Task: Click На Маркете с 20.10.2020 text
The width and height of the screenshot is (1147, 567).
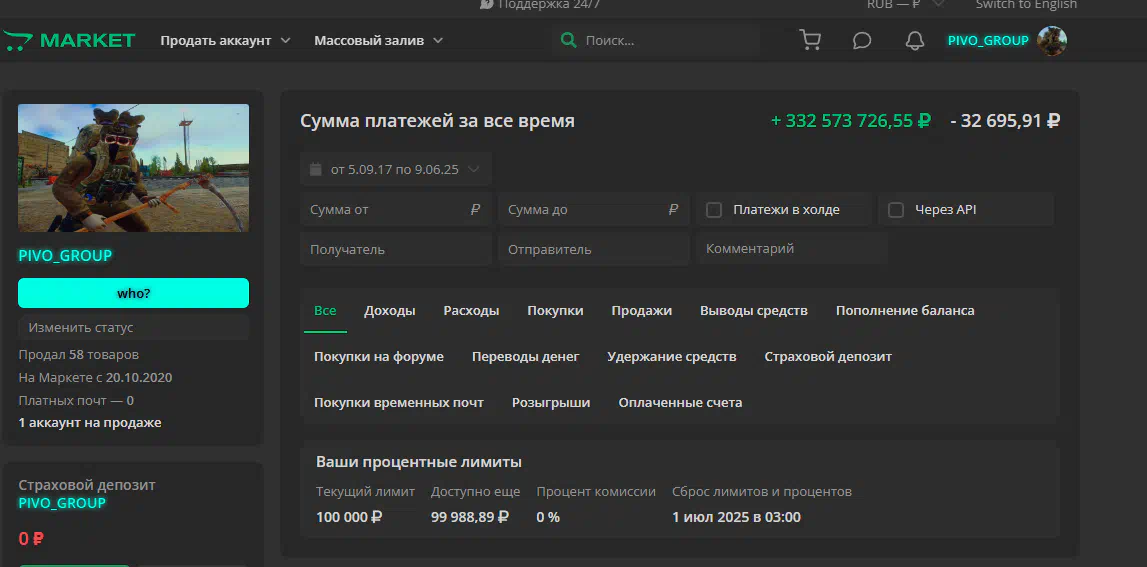Action: click(x=95, y=378)
